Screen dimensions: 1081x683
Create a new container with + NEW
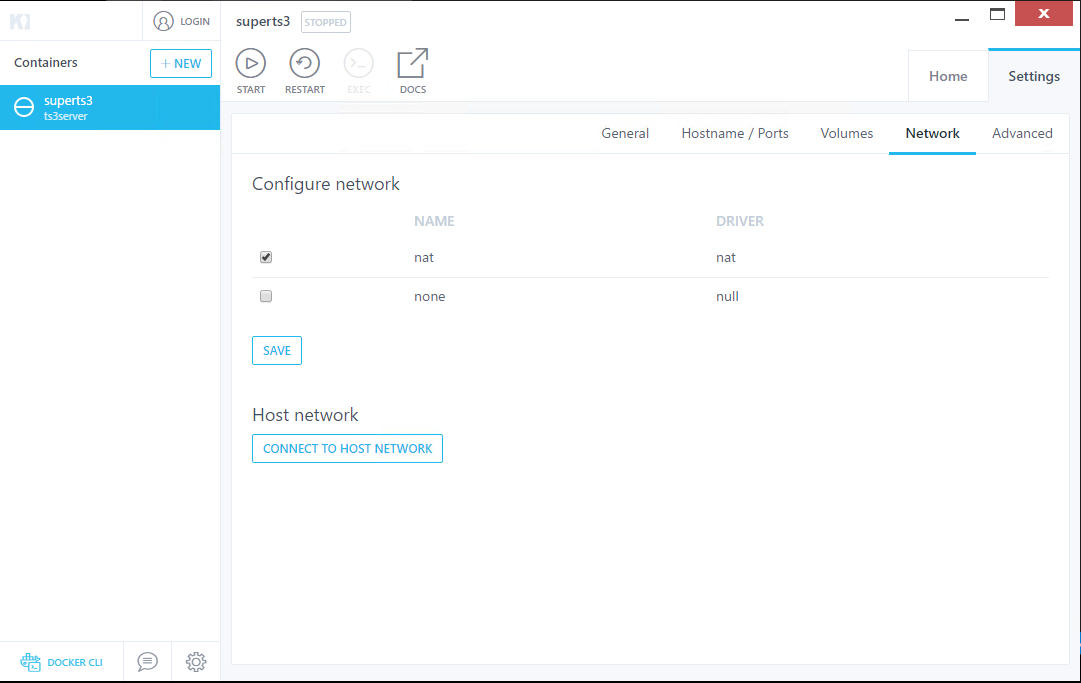click(x=181, y=63)
